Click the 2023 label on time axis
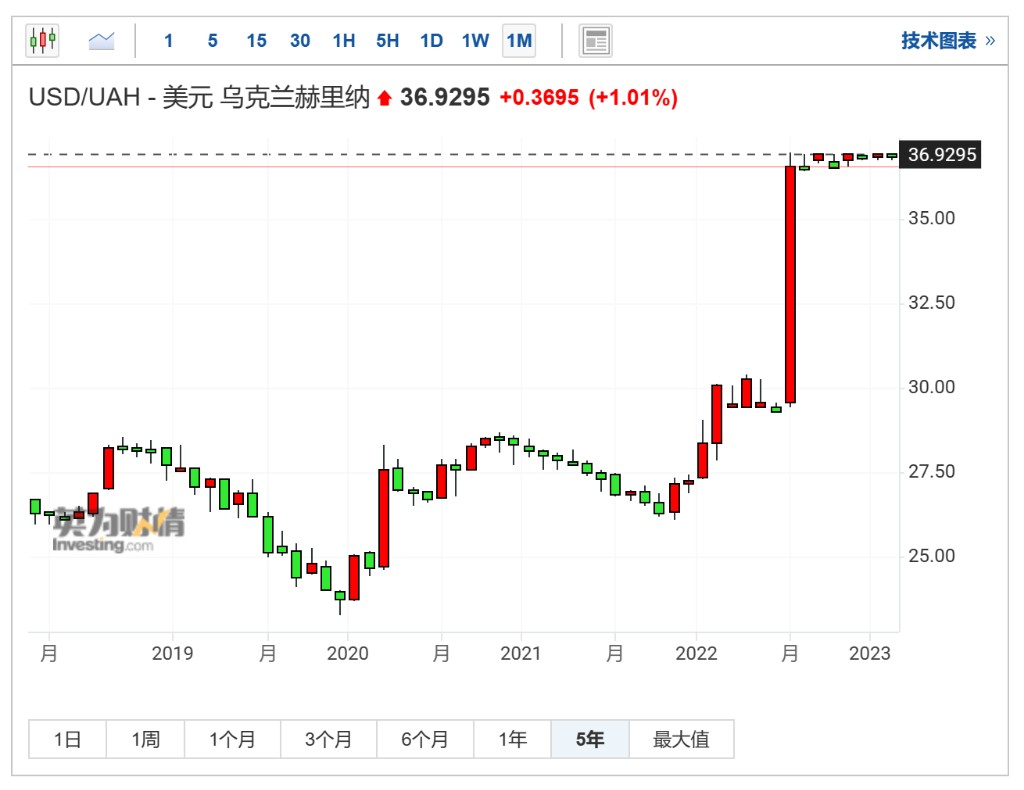This screenshot has height=790, width=1024. (869, 653)
